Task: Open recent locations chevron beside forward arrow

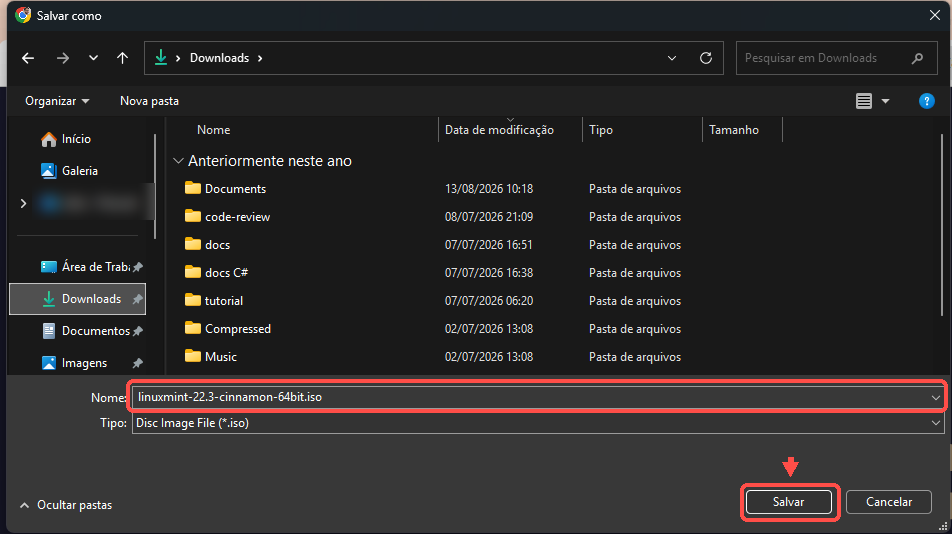Action: 93,58
